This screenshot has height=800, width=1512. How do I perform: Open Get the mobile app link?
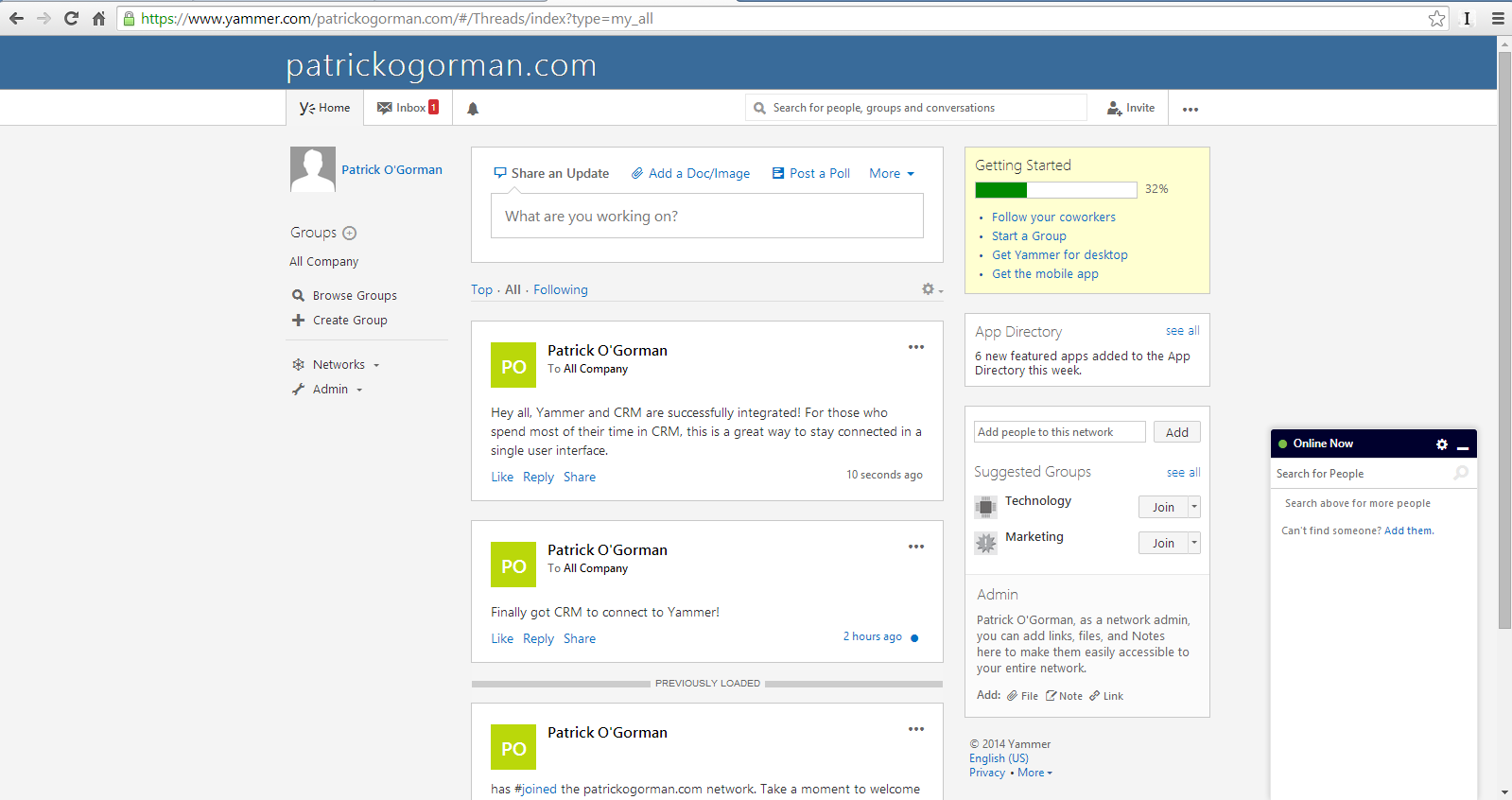[1045, 273]
